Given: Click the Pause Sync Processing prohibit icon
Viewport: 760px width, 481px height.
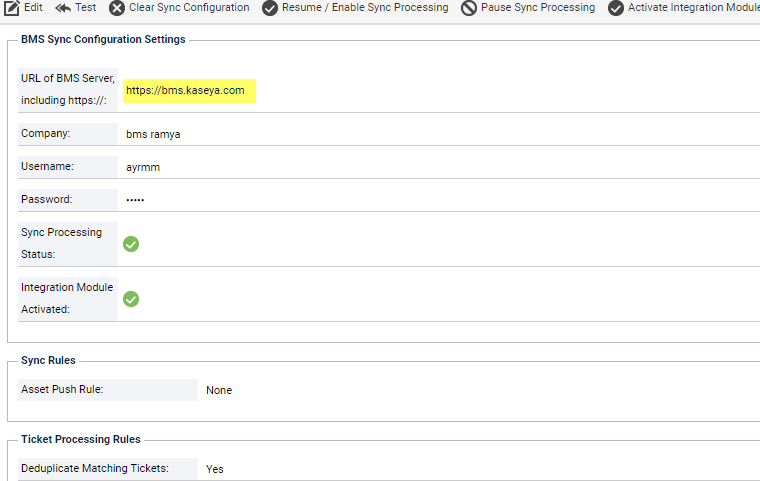Looking at the screenshot, I should [x=469, y=8].
